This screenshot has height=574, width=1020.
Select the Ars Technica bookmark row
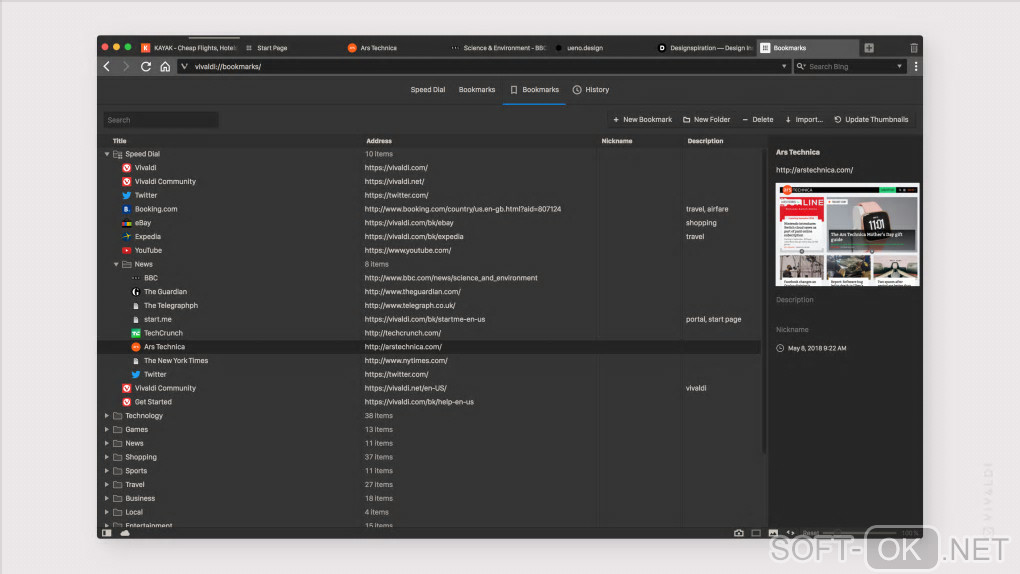click(429, 347)
